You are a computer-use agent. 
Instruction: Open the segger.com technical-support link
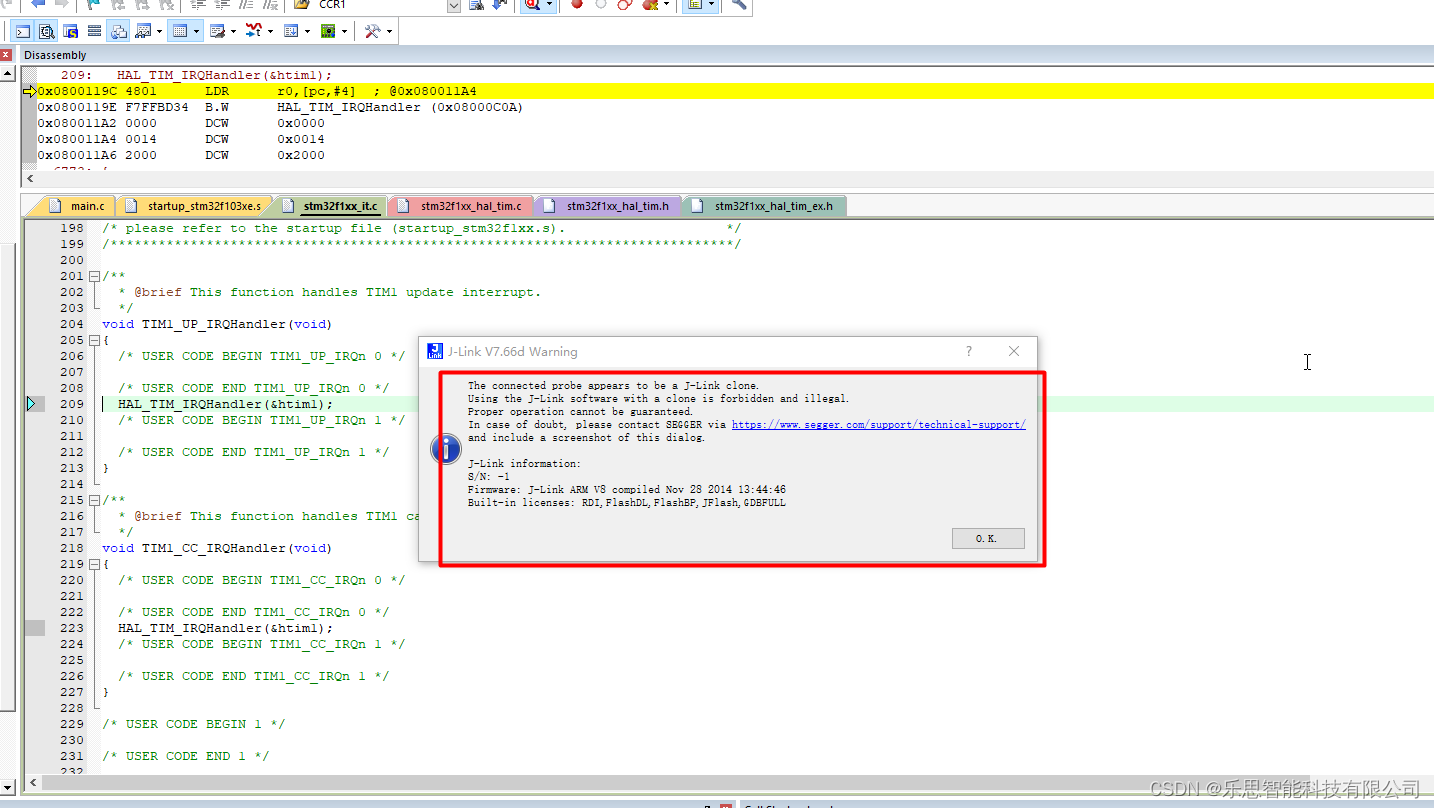[879, 424]
